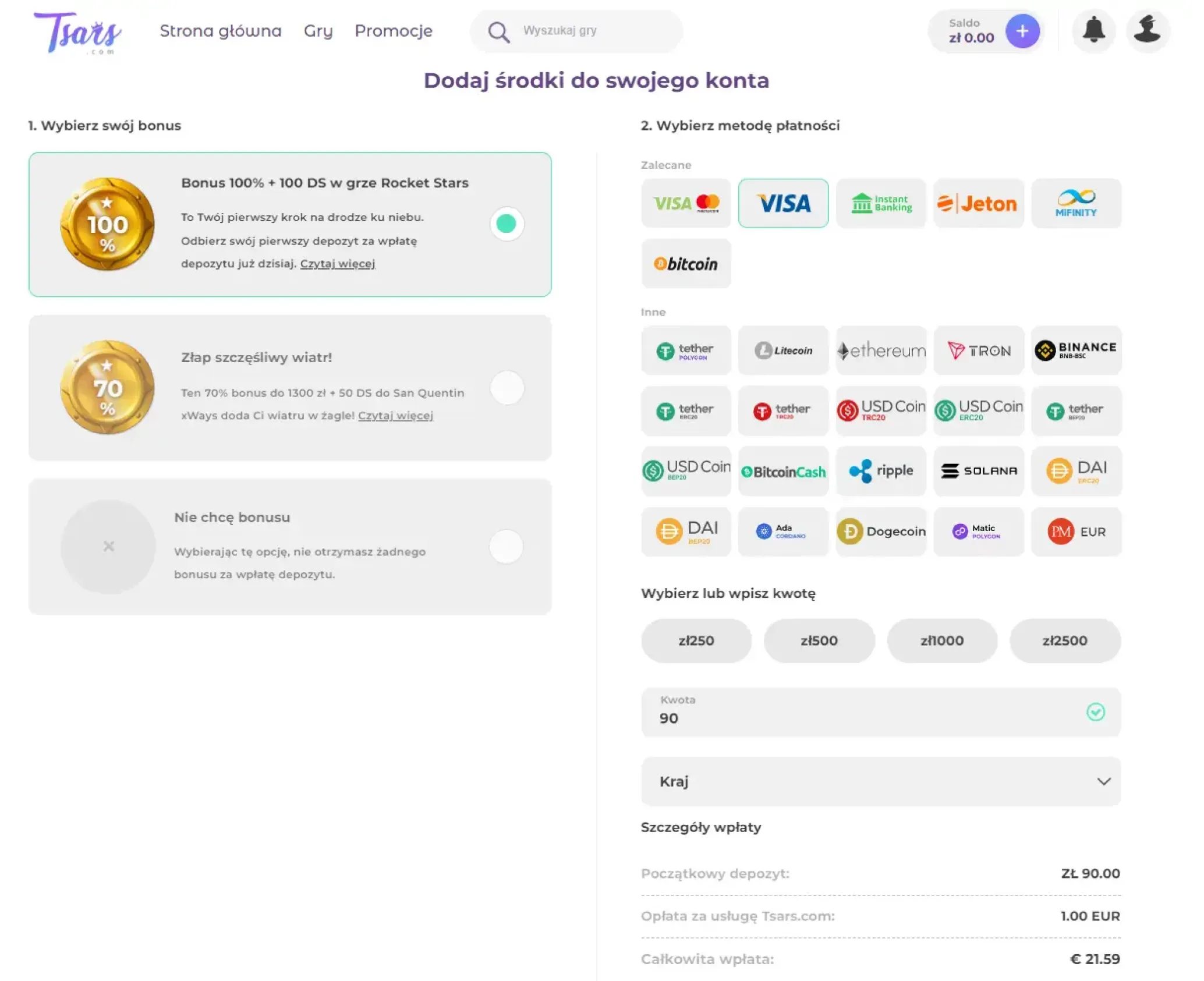Choose USD Coin BEP20 payment option
This screenshot has width=1204, height=981.
pos(686,471)
